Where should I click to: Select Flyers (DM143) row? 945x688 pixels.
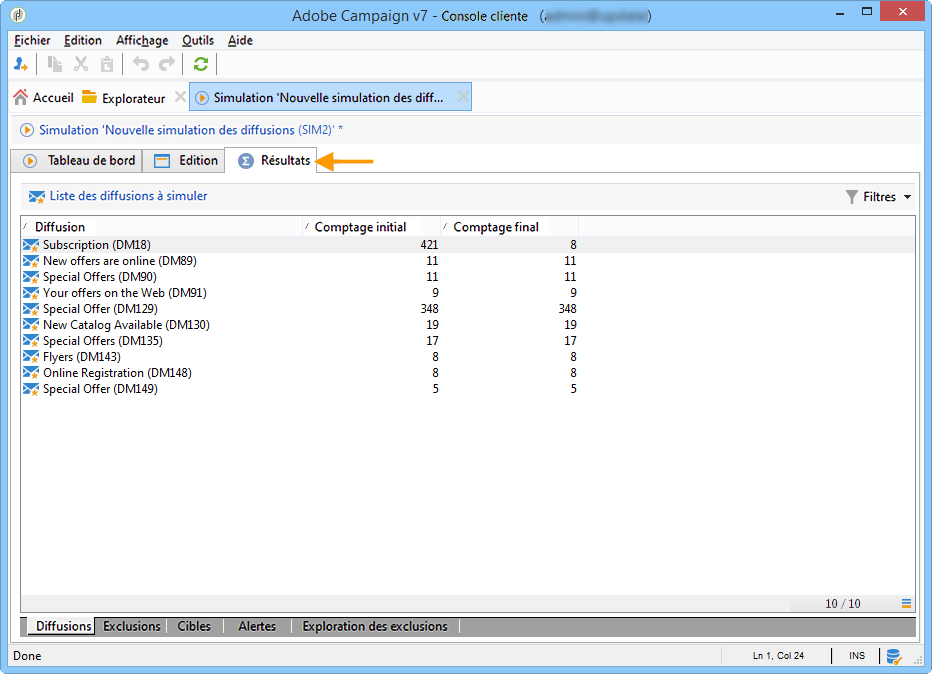click(467, 357)
